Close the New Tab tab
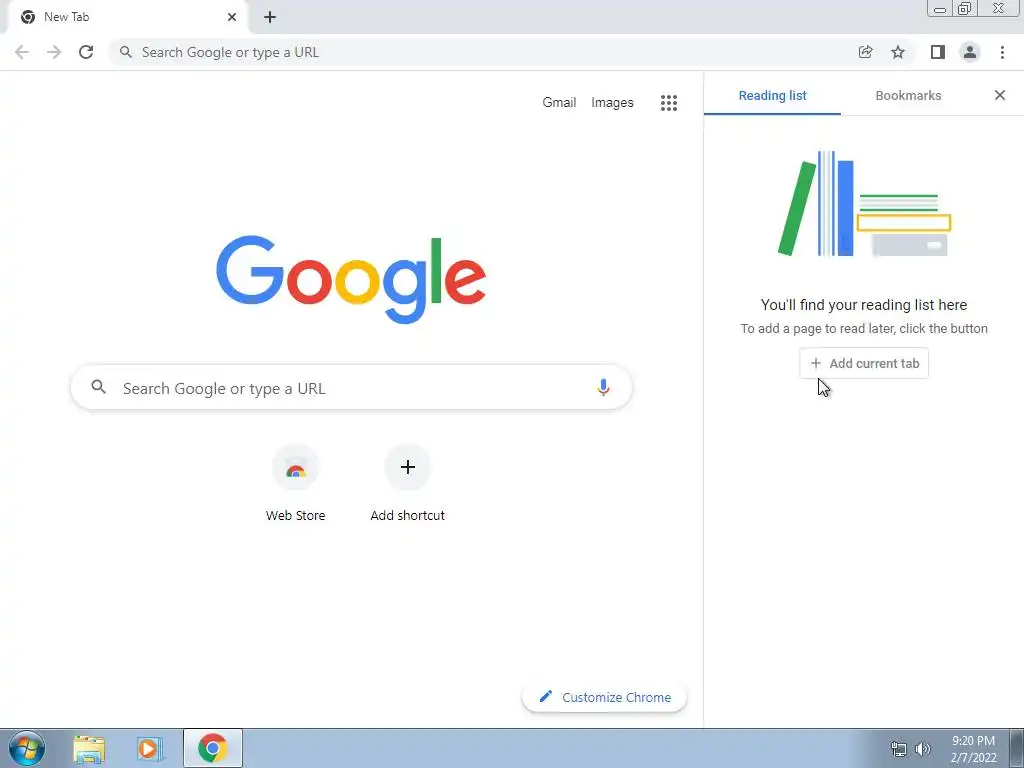Viewport: 1024px width, 768px height. (x=232, y=17)
